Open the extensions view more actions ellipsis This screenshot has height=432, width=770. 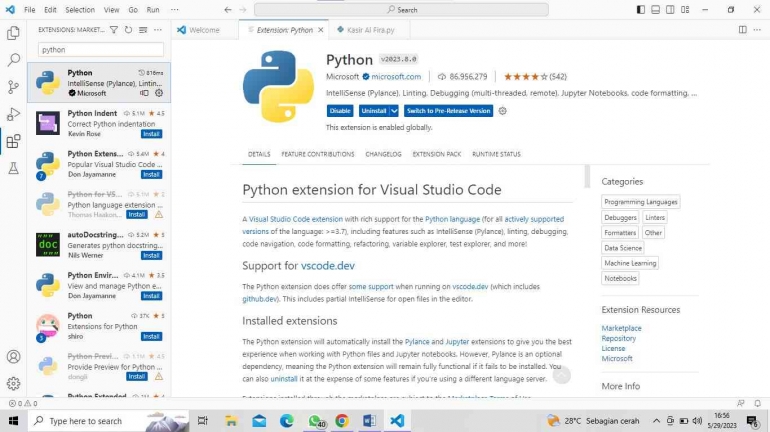click(x=158, y=30)
